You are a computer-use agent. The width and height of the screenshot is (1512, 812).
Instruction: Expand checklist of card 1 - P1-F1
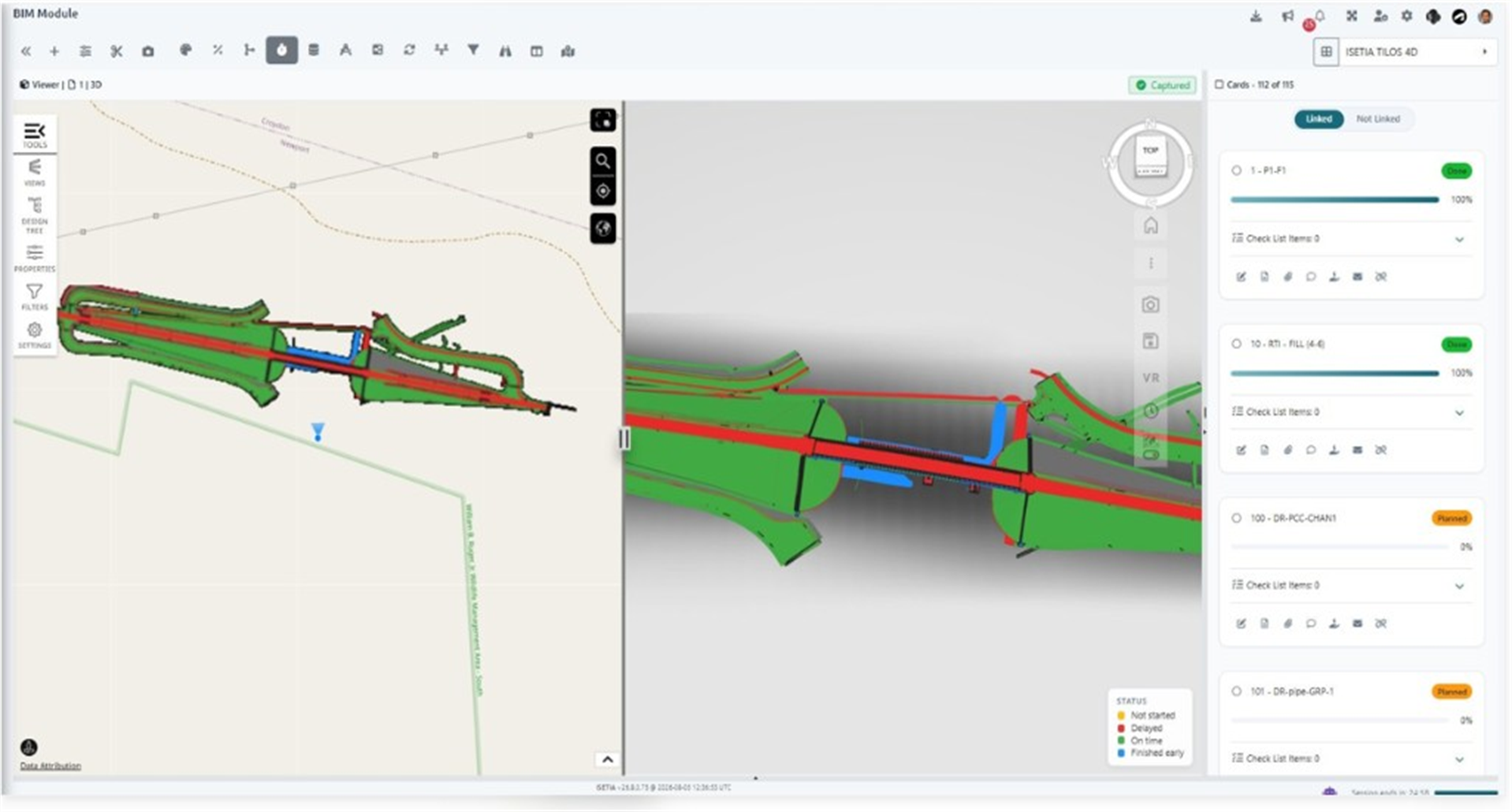click(x=1459, y=239)
